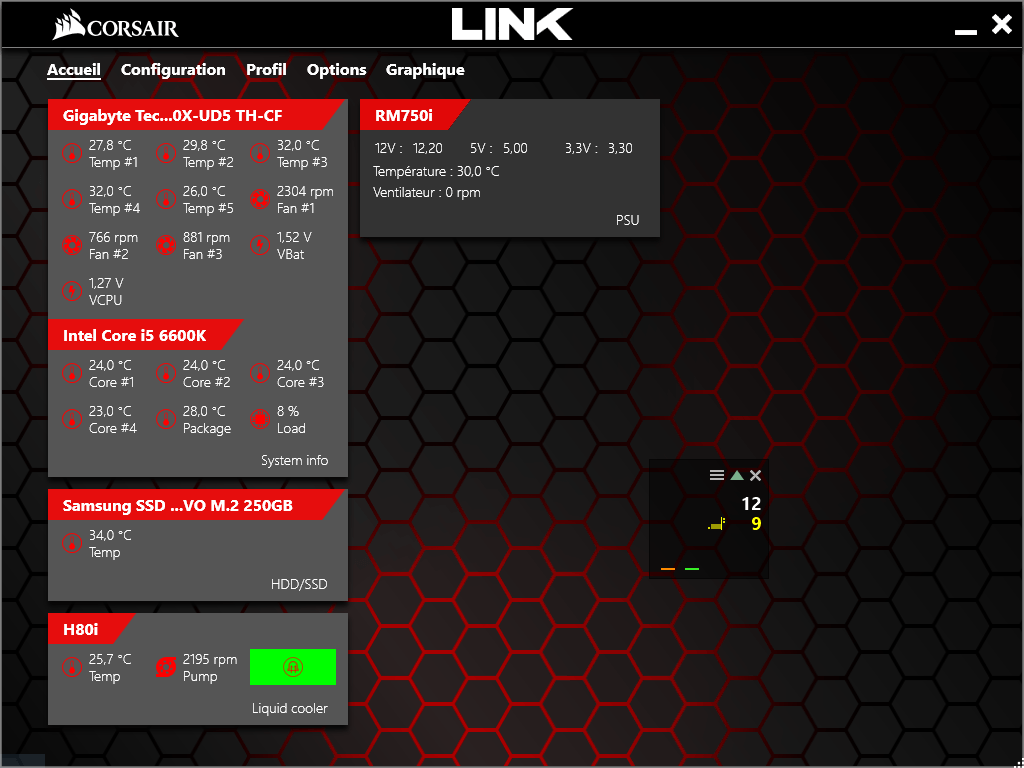Click the Temp #1 thermometer icon
Screen dimensions: 1024x768
71,153
